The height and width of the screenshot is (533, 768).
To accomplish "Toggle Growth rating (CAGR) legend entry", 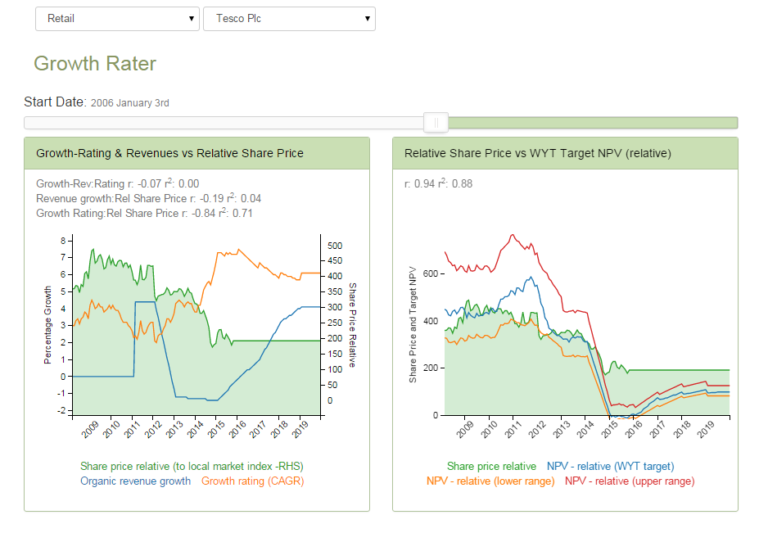I will click(255, 480).
